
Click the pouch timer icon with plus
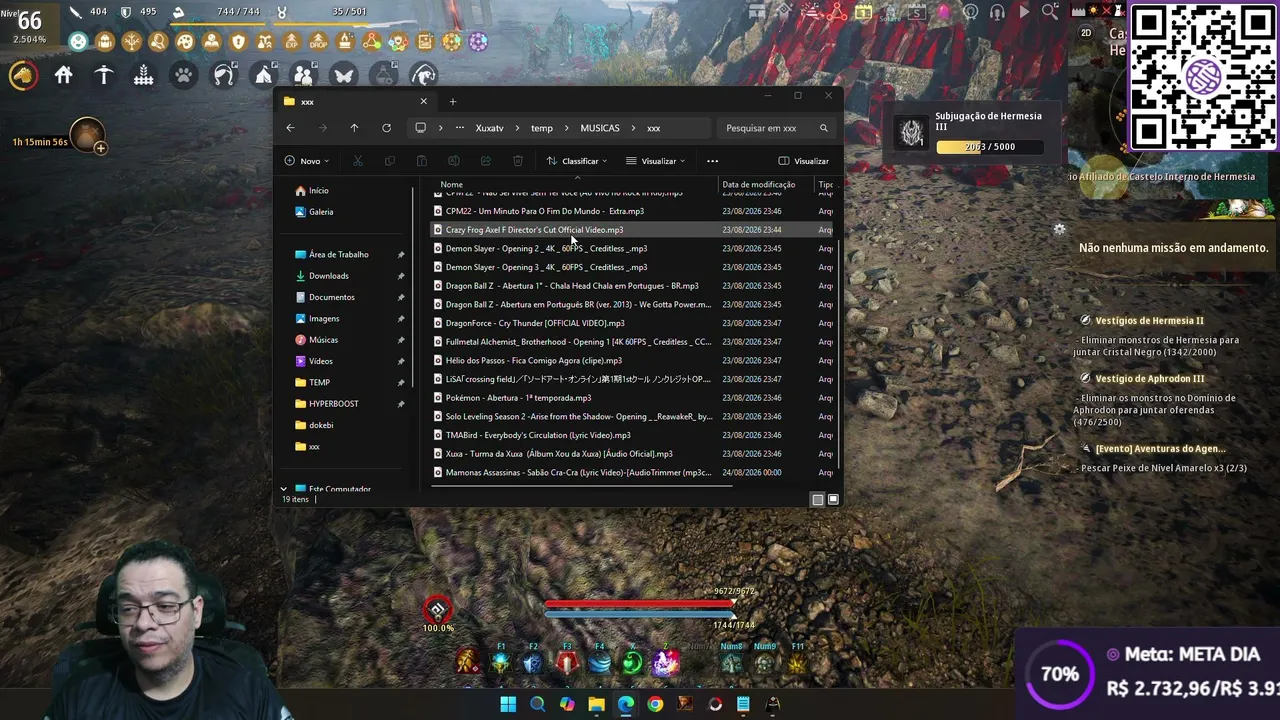(88, 136)
